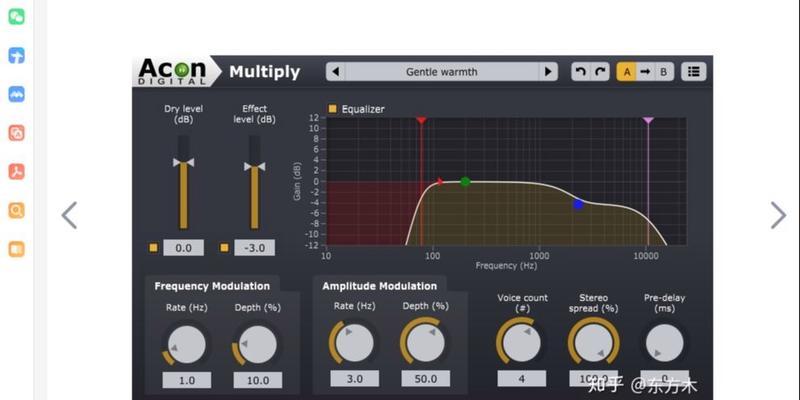
Task: Open the red PDF sidebar icon
Action: (x=16, y=172)
